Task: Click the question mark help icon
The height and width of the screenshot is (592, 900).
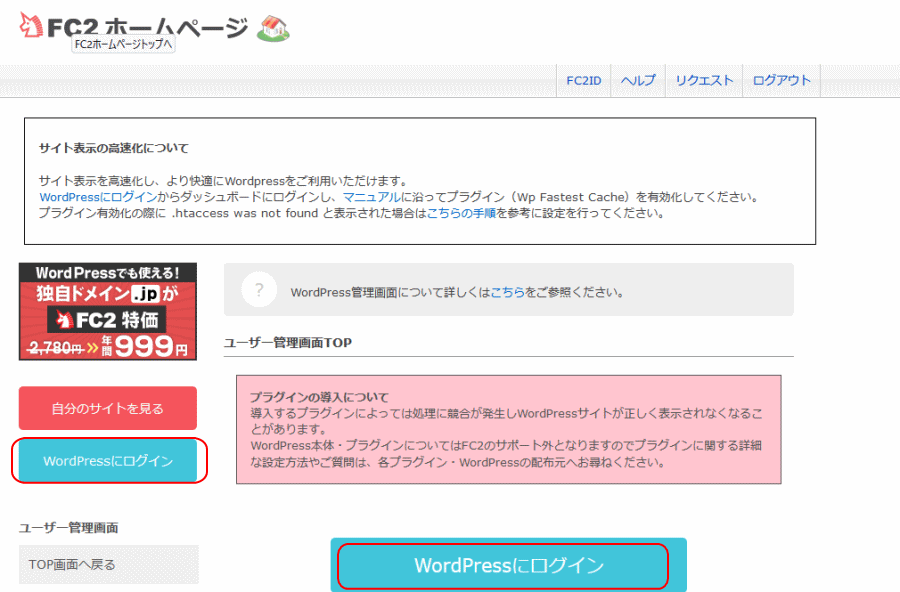Action: point(259,289)
